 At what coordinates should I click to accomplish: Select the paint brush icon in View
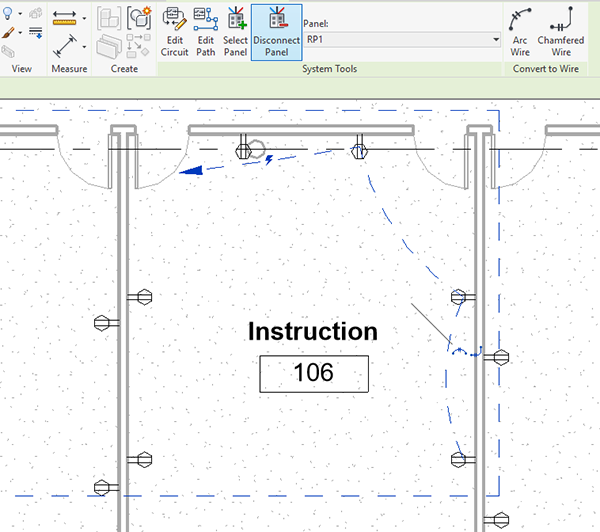tap(9, 34)
